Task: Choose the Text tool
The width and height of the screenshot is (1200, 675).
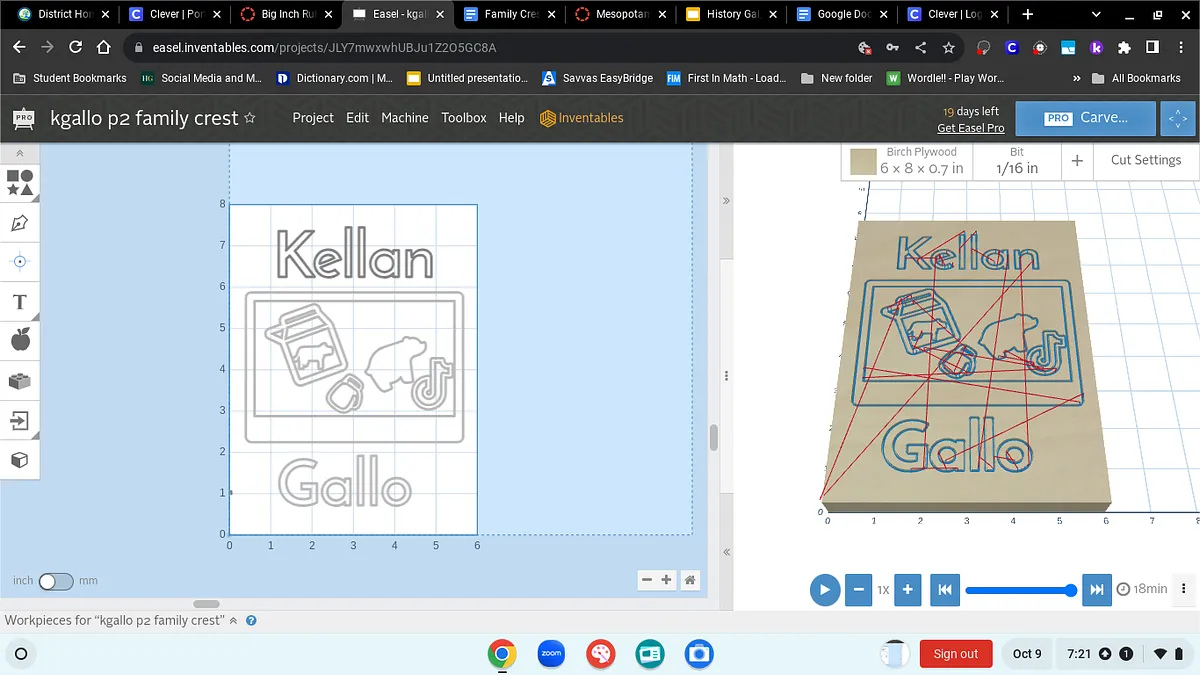Action: point(20,301)
